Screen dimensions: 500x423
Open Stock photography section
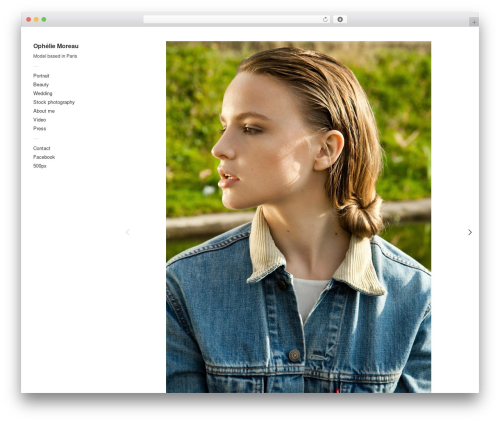(x=54, y=102)
